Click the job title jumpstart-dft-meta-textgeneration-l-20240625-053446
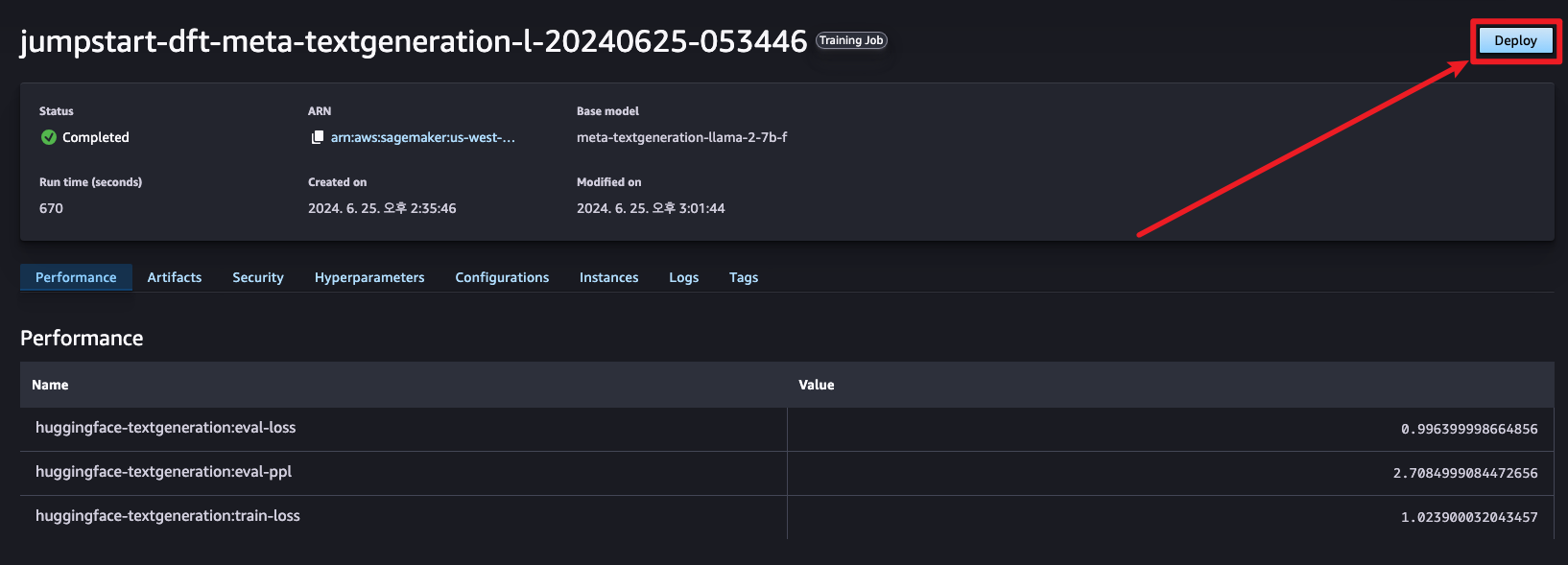This screenshot has height=565, width=1568. tap(414, 41)
